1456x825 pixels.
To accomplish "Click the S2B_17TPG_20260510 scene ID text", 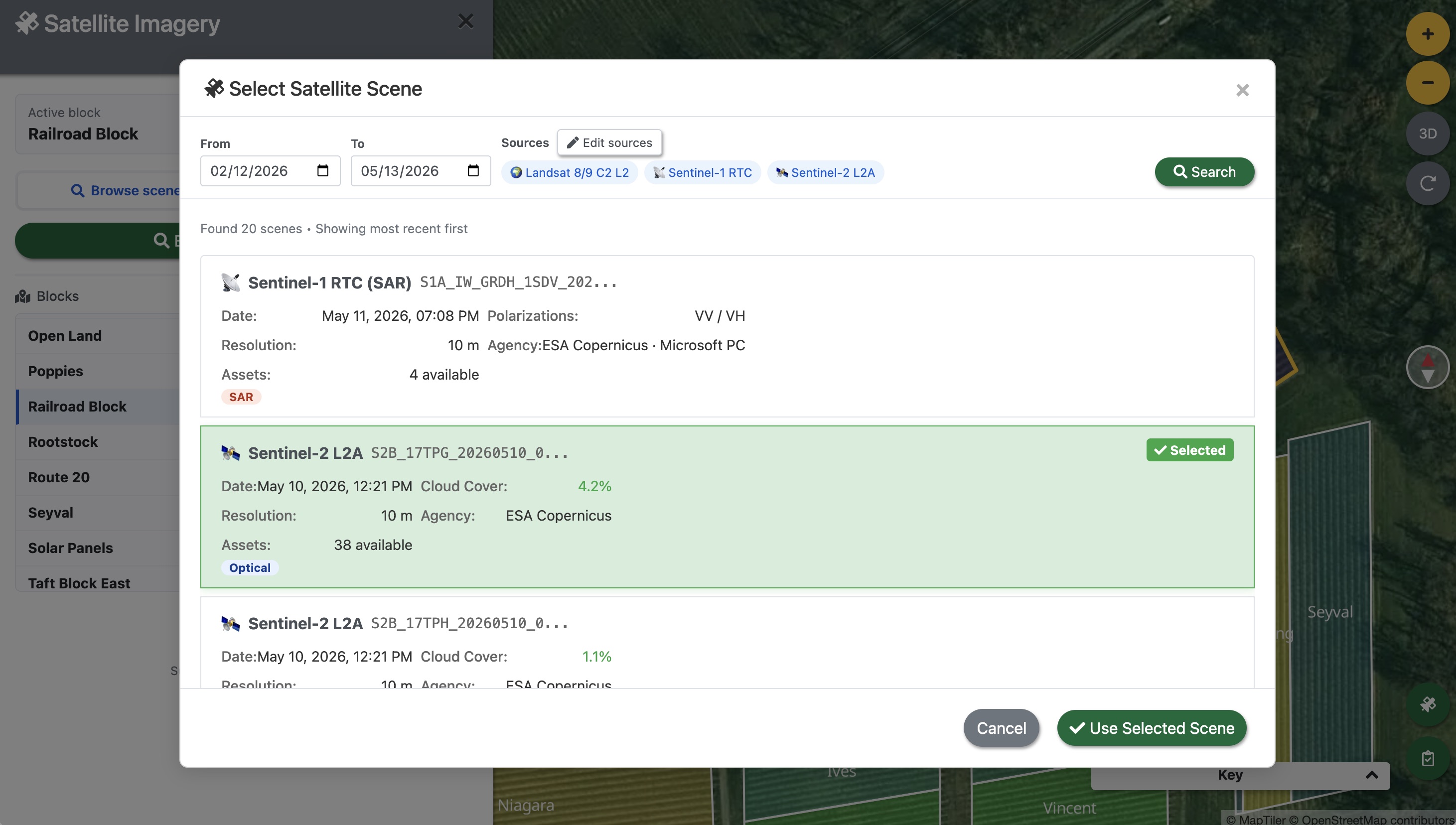I will (469, 453).
